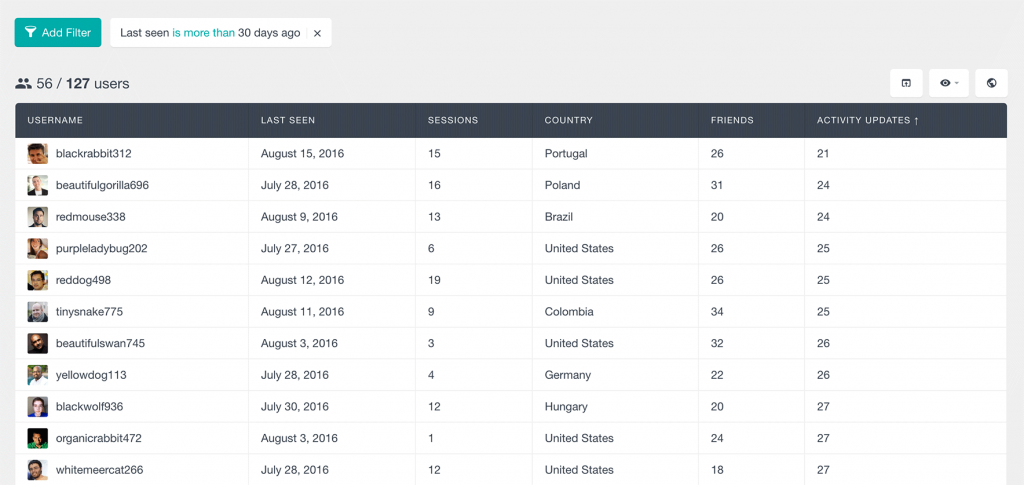Viewport: 1024px width, 485px height.
Task: Open the eye column visibility dropdown
Action: [x=949, y=83]
